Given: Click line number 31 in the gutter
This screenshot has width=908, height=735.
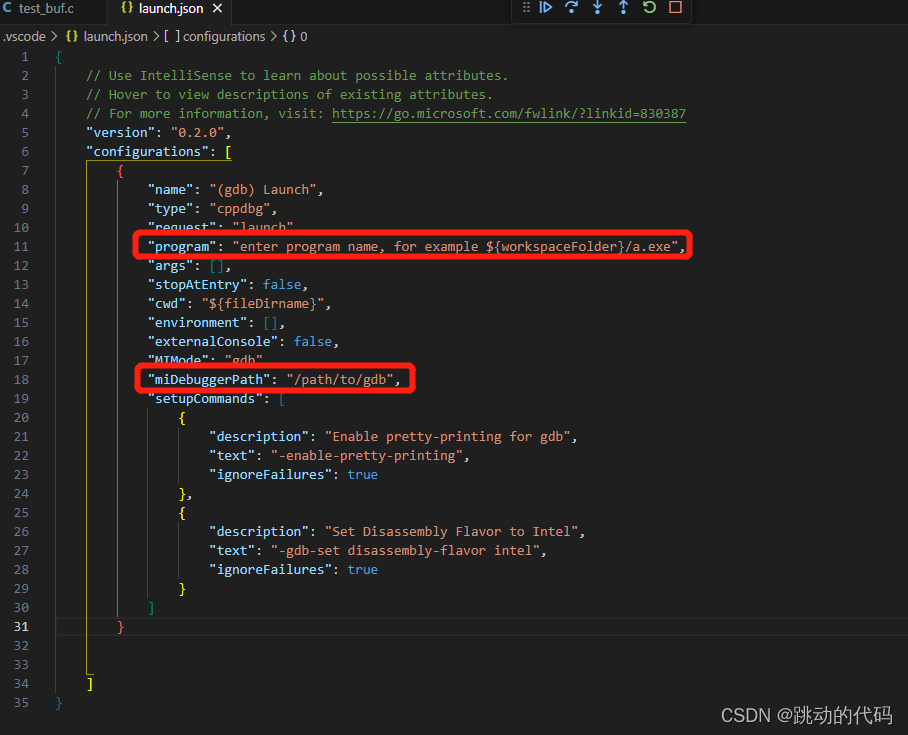Looking at the screenshot, I should pyautogui.click(x=21, y=627).
